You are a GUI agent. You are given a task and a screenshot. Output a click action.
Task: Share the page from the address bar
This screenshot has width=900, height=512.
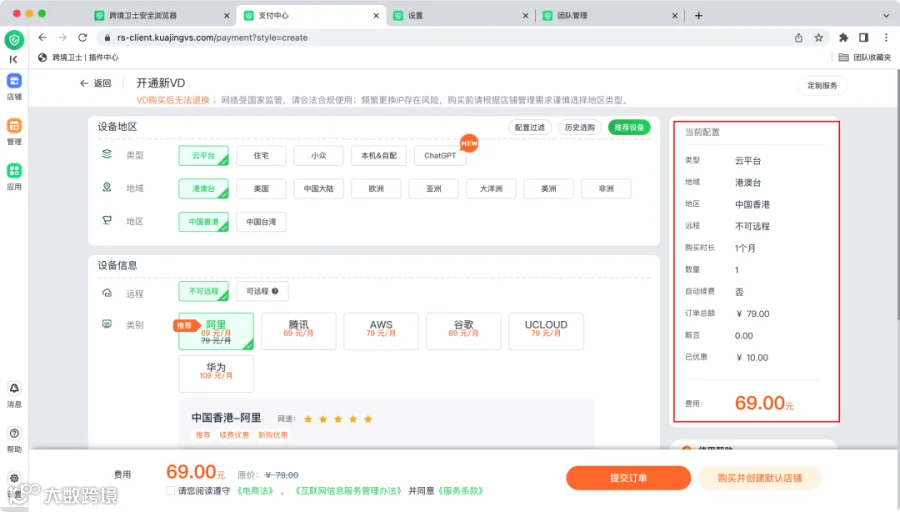798,37
